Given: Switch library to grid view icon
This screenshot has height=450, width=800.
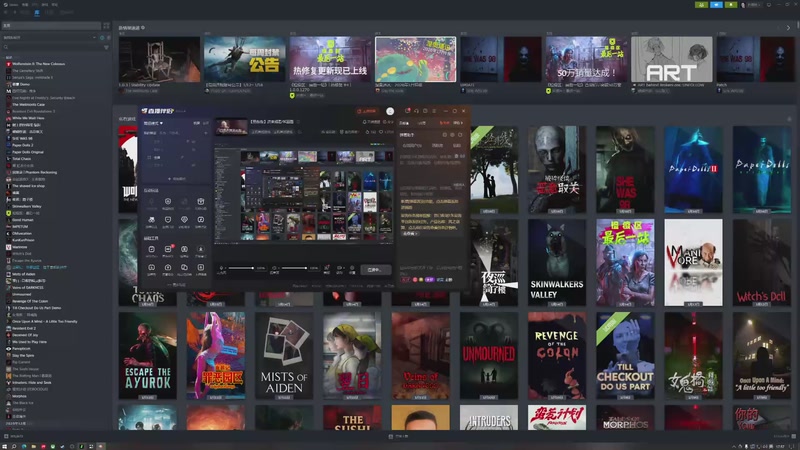Looking at the screenshot, I should click(x=106, y=26).
